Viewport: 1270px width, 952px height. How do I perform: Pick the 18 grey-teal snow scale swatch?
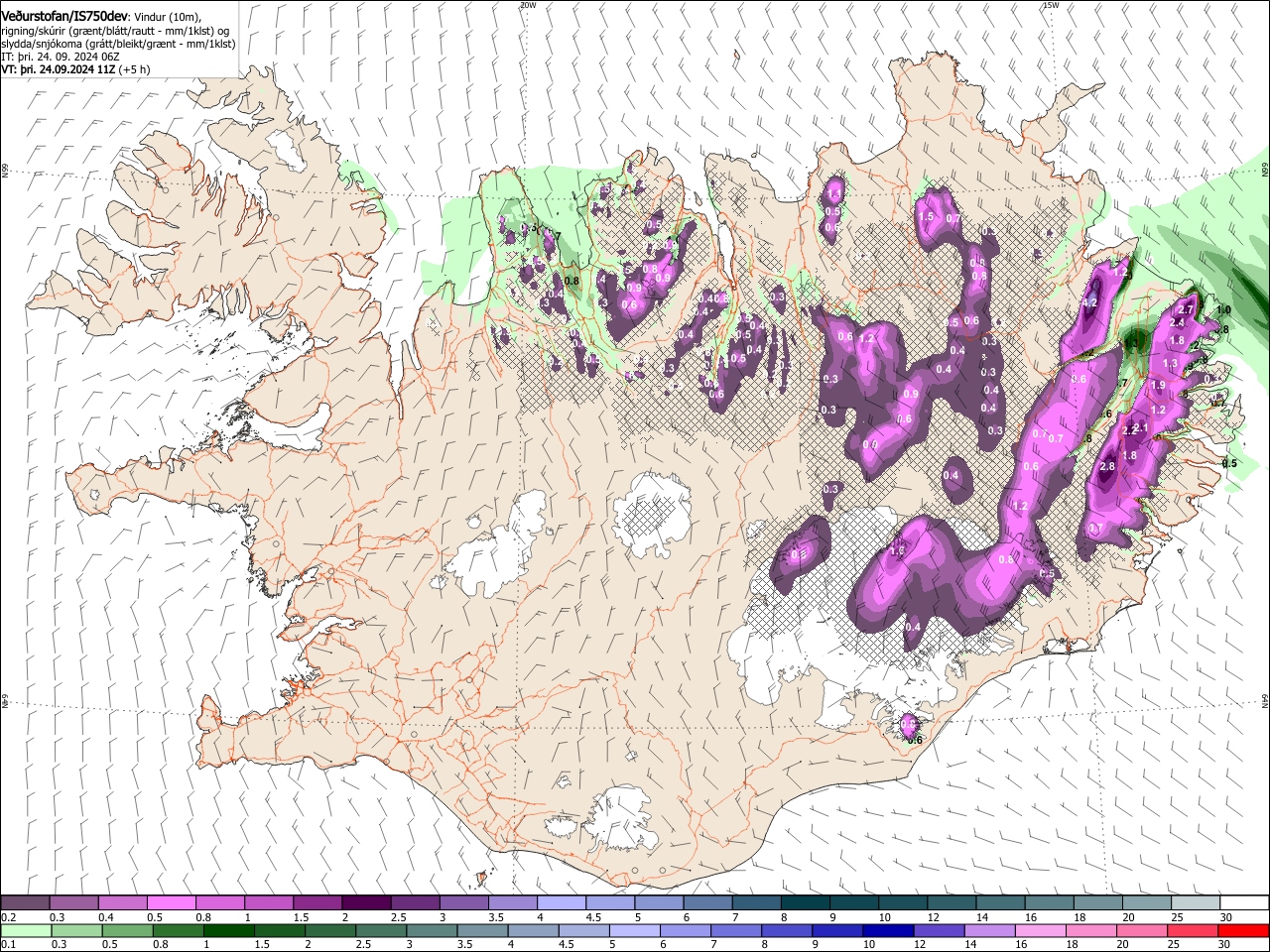(1097, 903)
